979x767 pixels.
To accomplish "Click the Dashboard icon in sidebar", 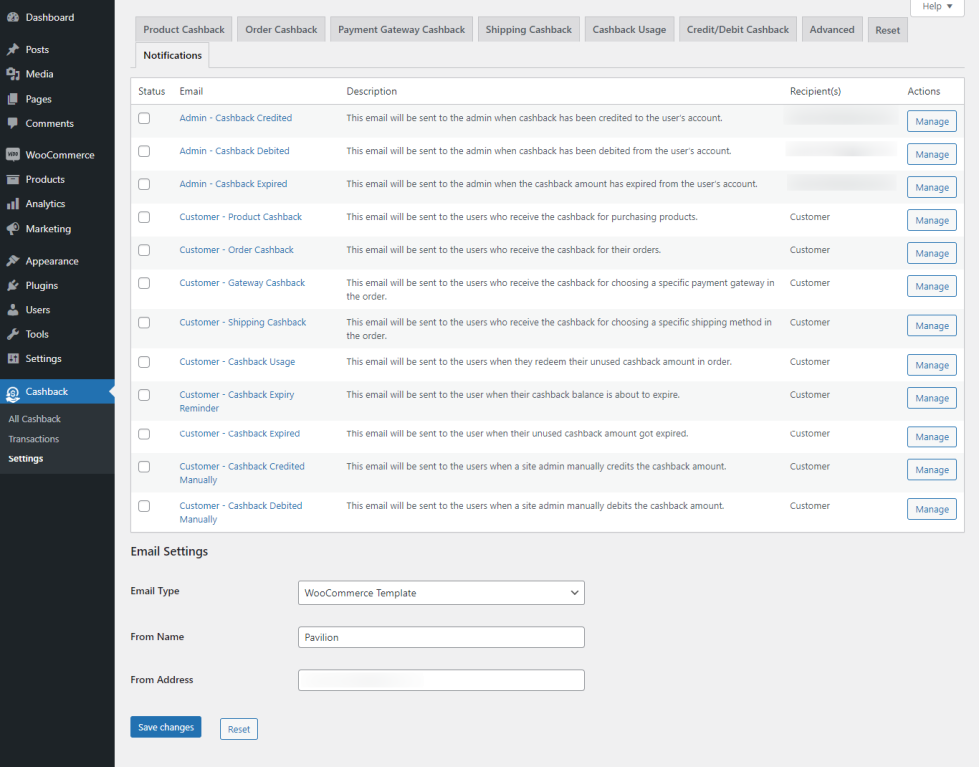I will click(12, 17).
